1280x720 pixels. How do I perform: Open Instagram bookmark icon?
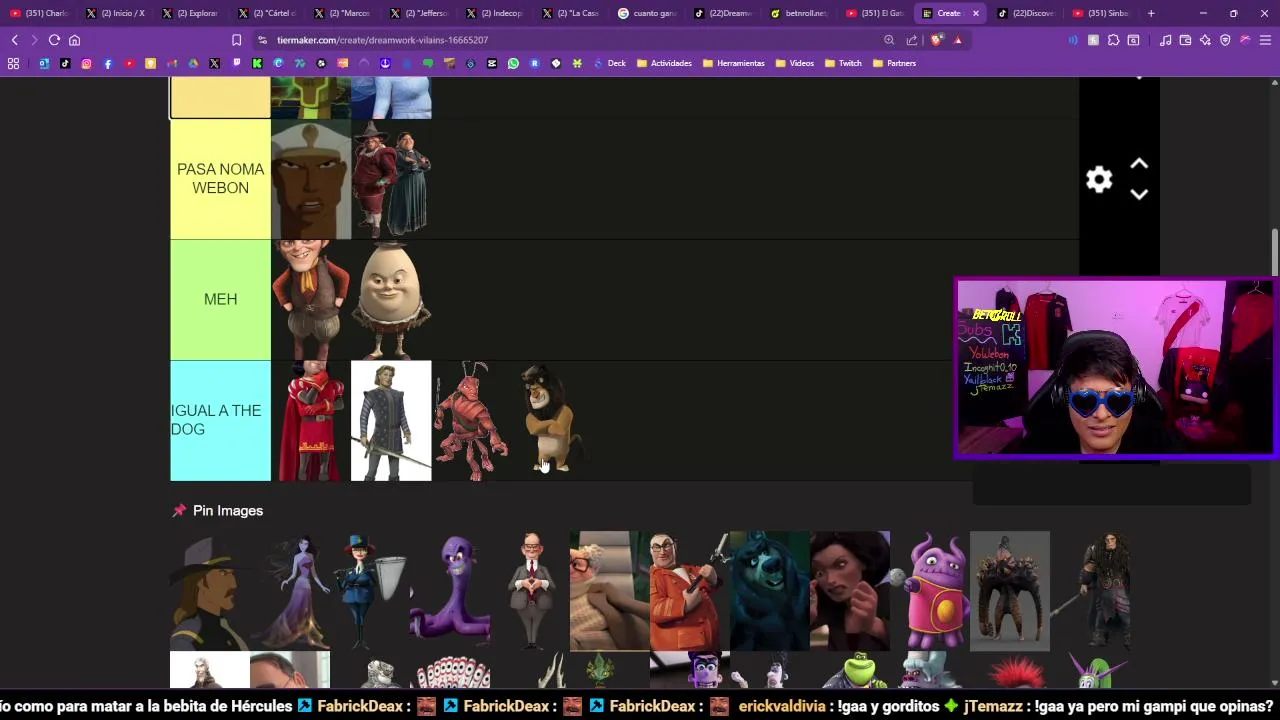(86, 63)
